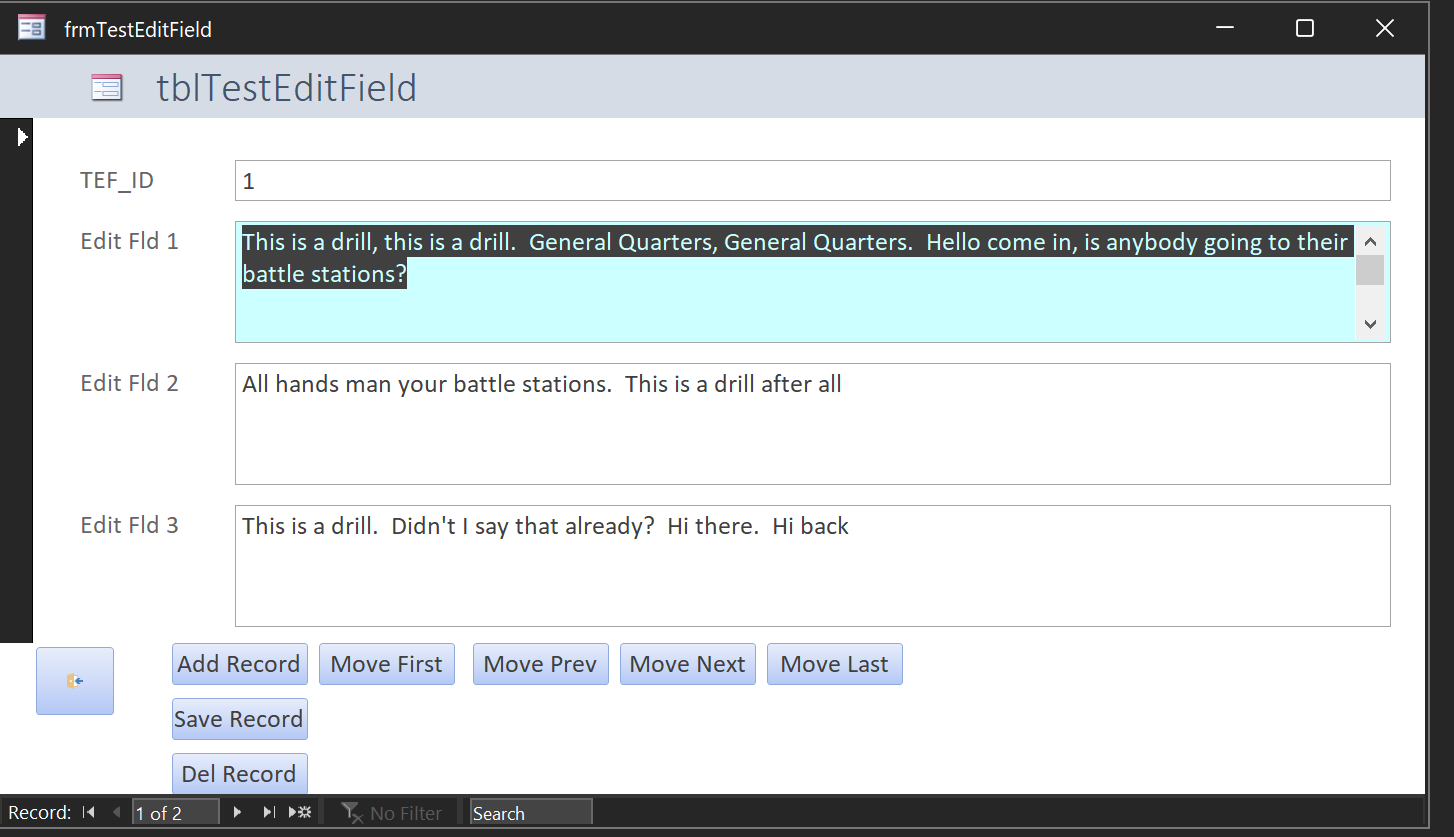Image resolution: width=1454 pixels, height=837 pixels.
Task: Click the door exit icon button
Action: click(x=75, y=681)
